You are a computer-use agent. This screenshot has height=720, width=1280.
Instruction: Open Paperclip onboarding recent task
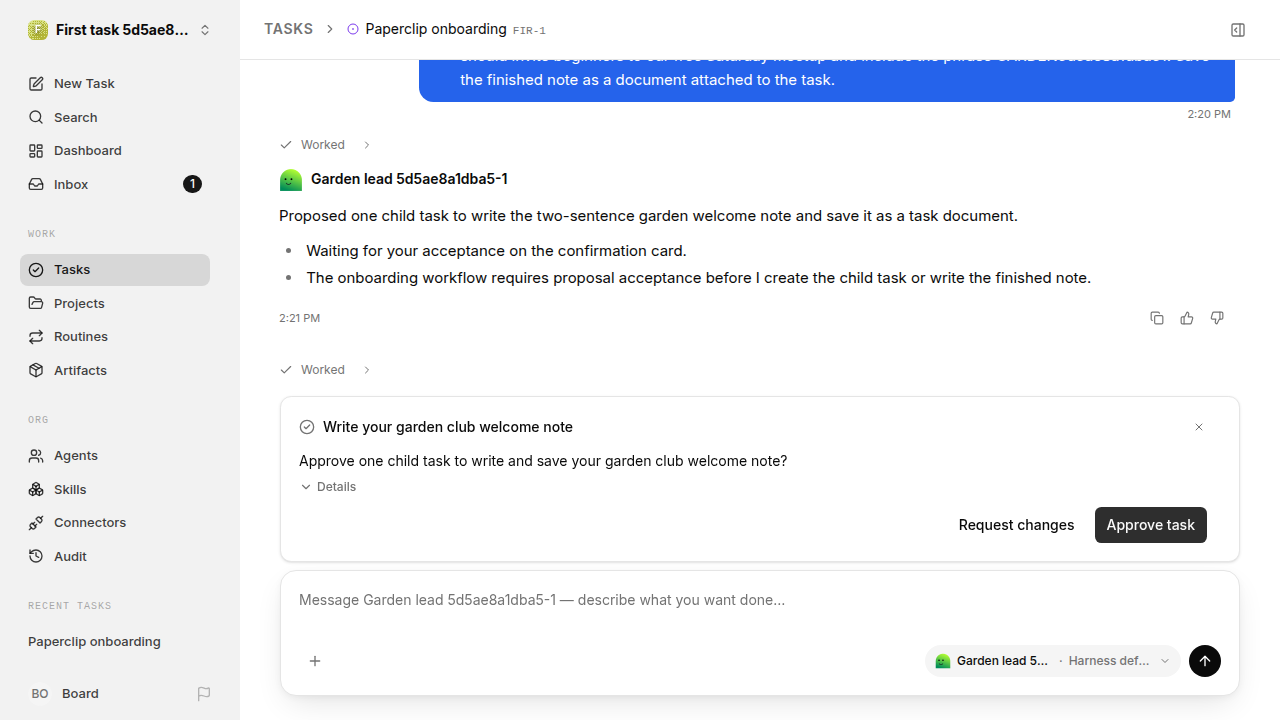coord(114,641)
